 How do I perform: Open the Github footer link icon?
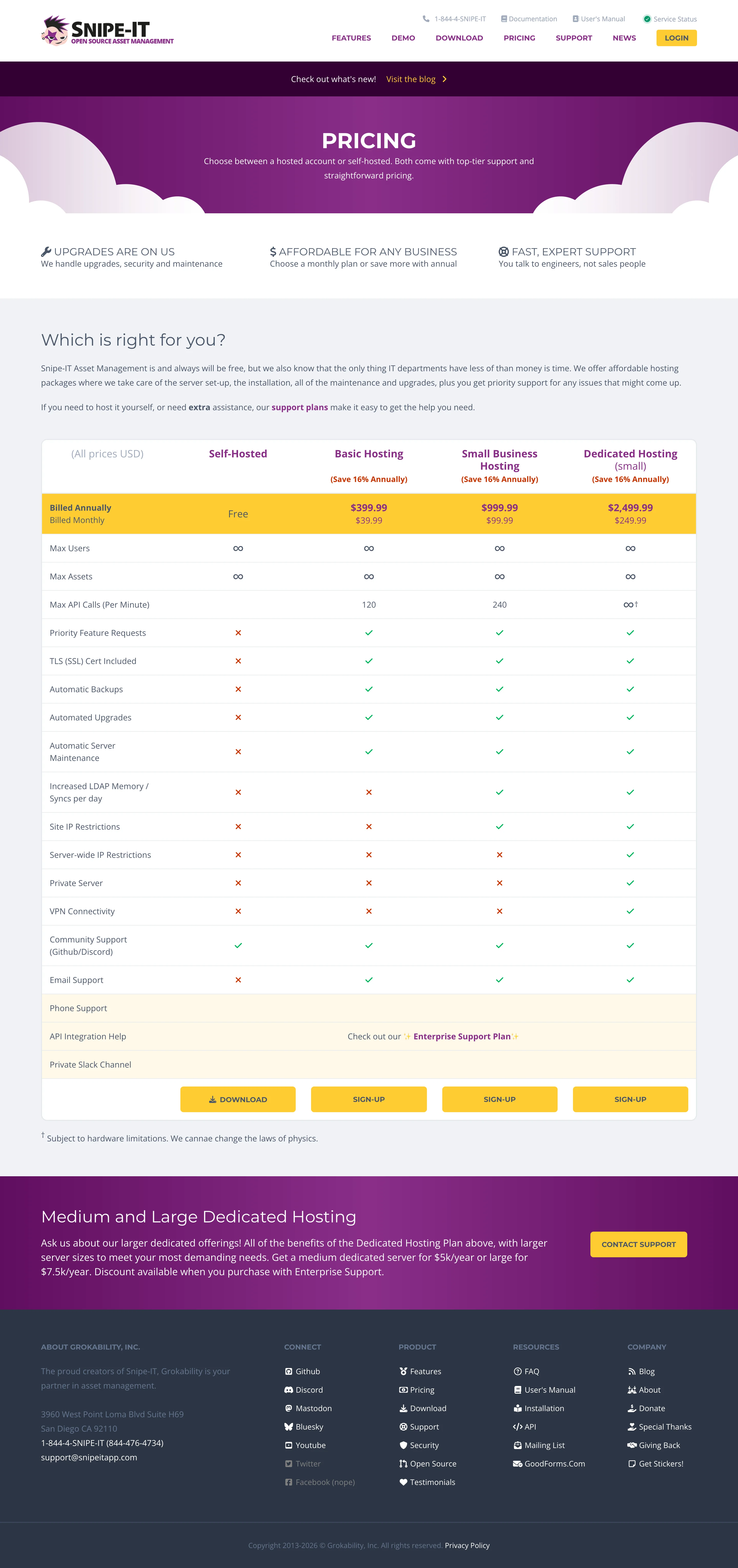point(288,1371)
